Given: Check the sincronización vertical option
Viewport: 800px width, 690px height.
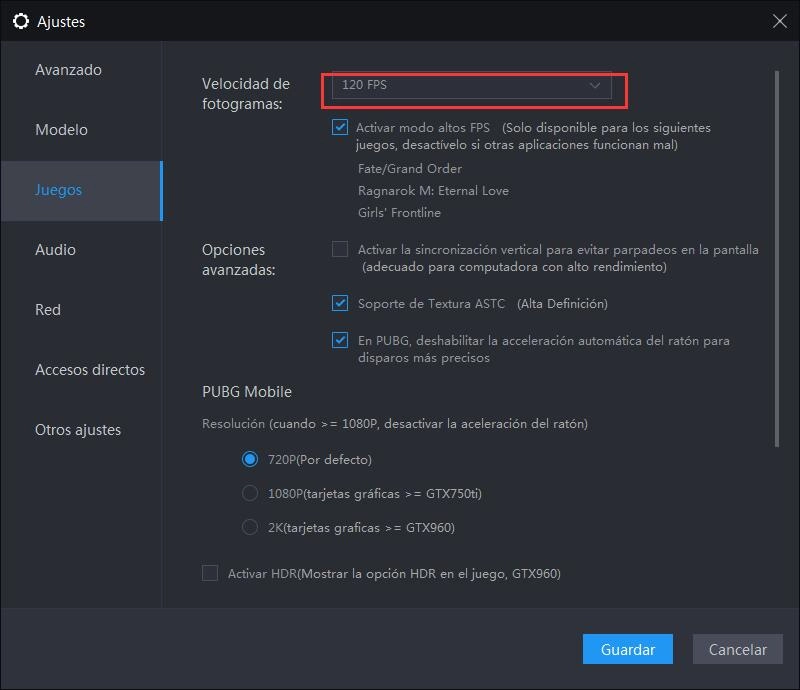Looking at the screenshot, I should point(340,248).
